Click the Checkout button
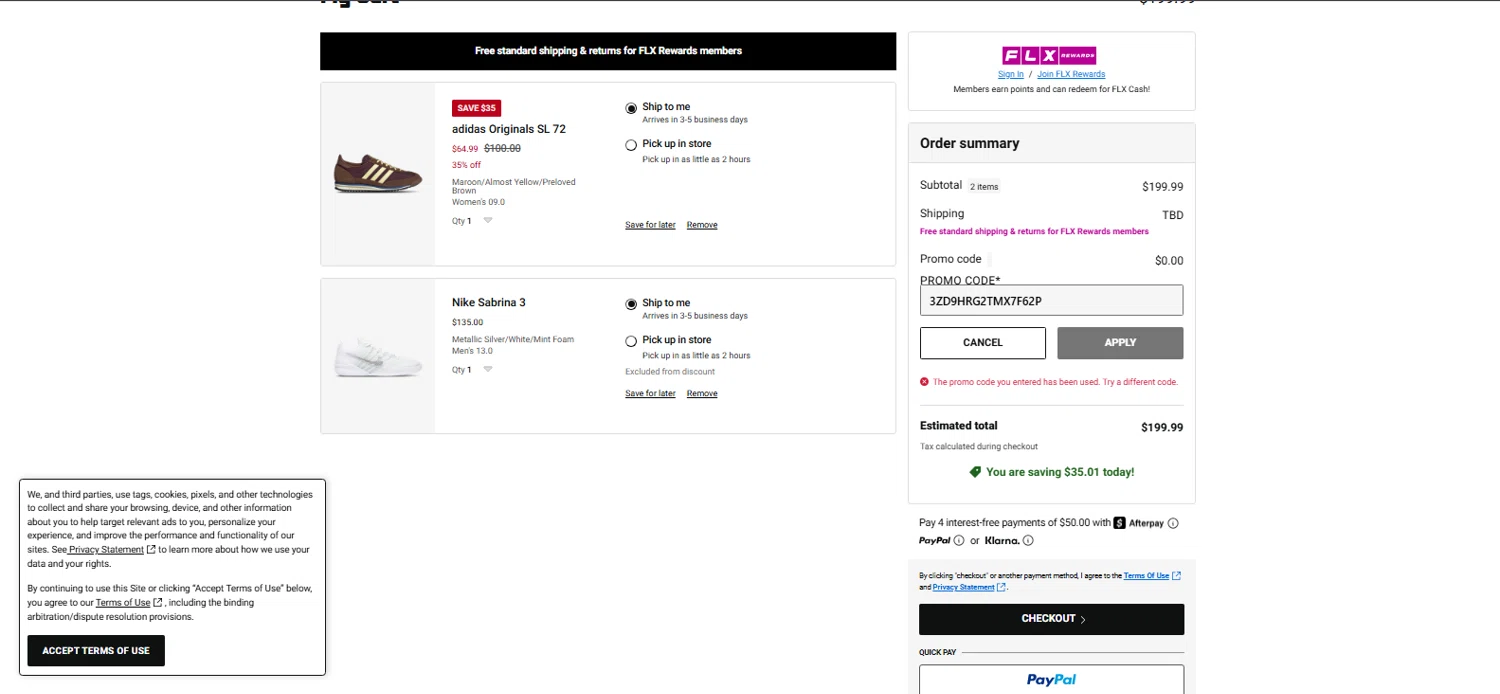Image resolution: width=1500 pixels, height=694 pixels. click(x=1051, y=619)
